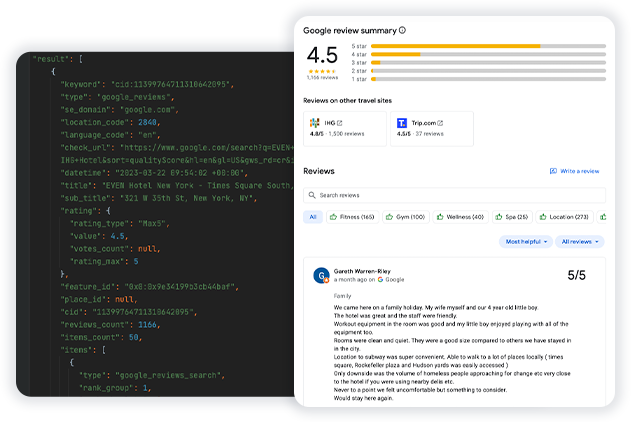Click the "datetime" line in JSON

pyautogui.click(x=154, y=173)
